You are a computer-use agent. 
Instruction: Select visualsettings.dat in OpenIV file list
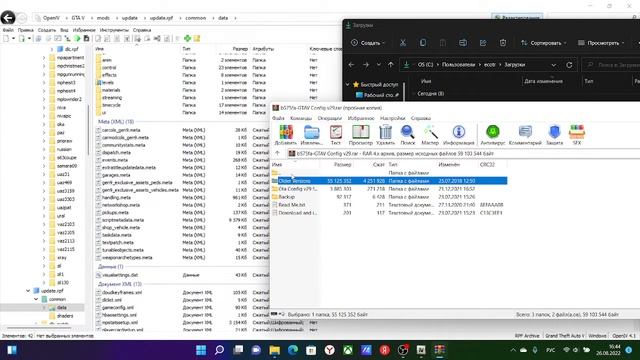click(120, 275)
